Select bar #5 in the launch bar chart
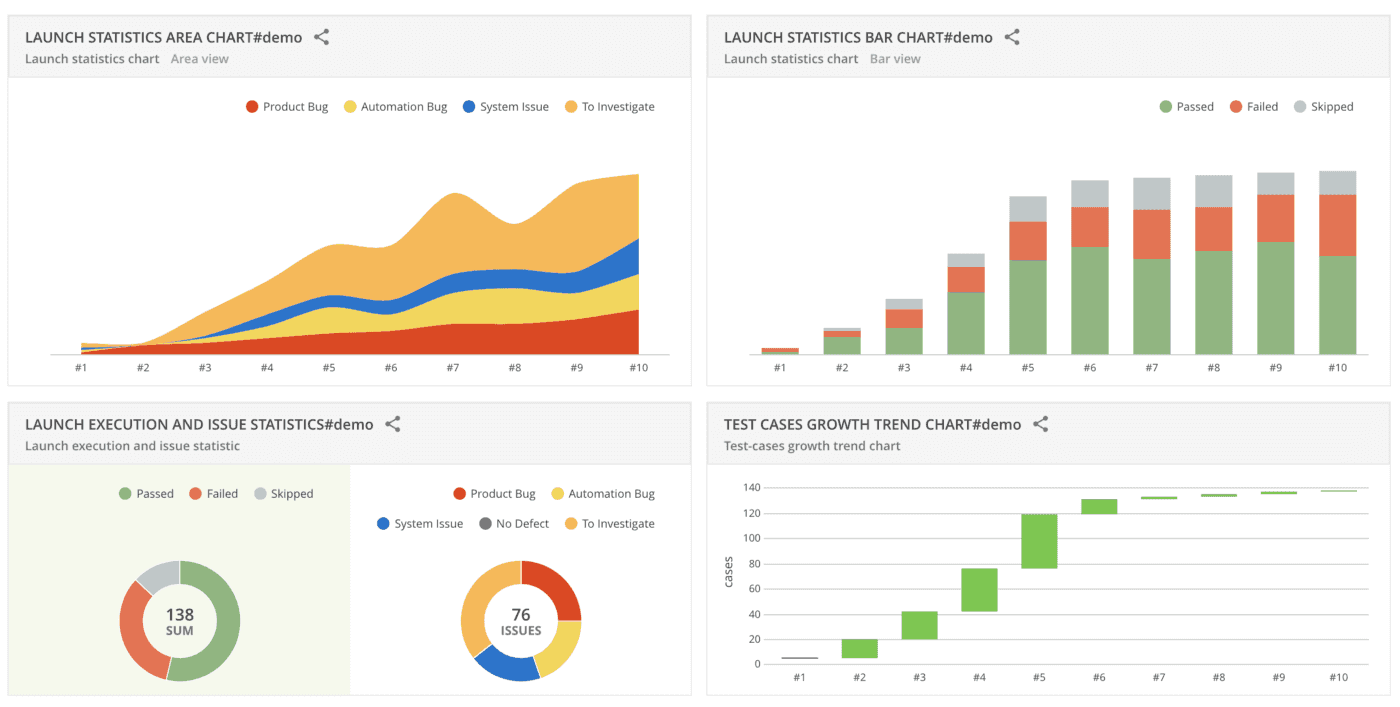 [1028, 276]
